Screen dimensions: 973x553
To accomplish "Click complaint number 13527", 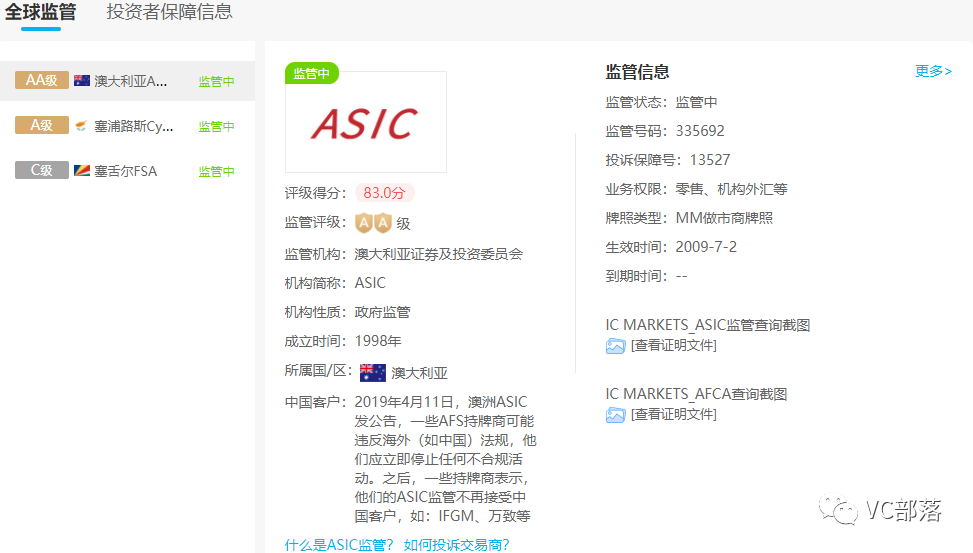I will pos(710,160).
